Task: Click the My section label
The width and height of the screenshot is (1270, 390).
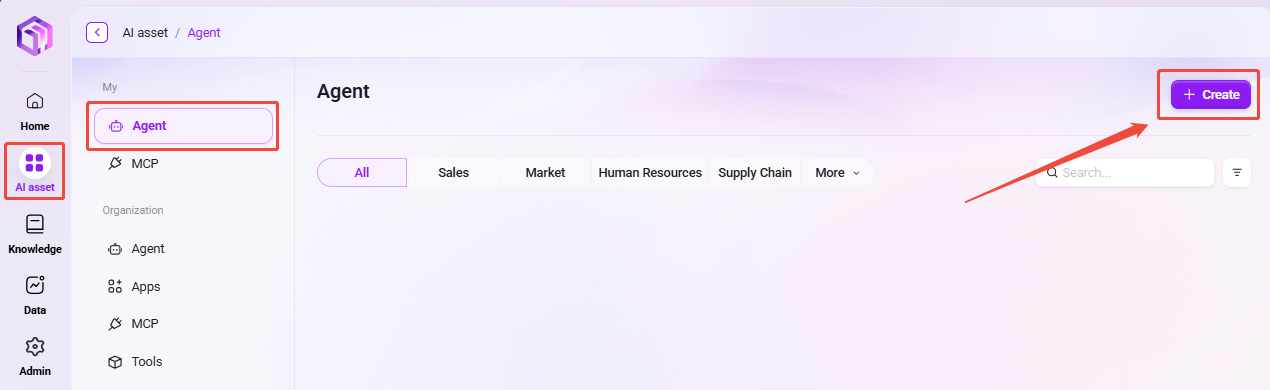Action: [x=110, y=88]
